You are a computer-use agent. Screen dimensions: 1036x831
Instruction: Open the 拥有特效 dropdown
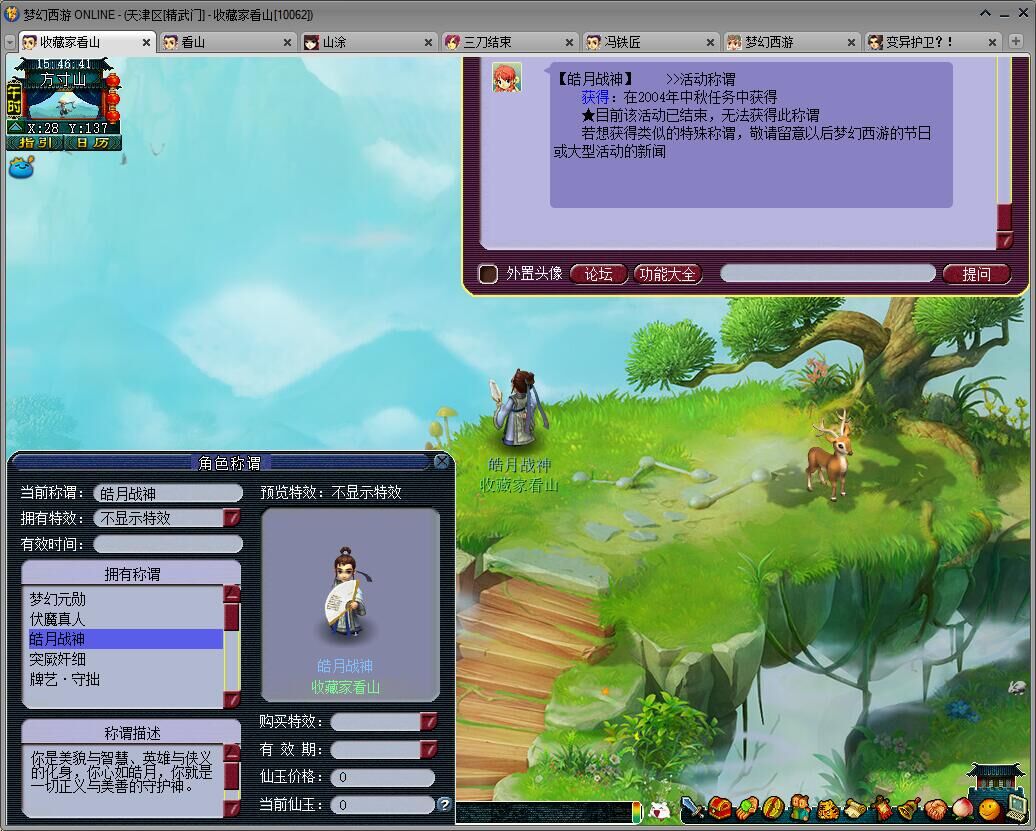(232, 518)
